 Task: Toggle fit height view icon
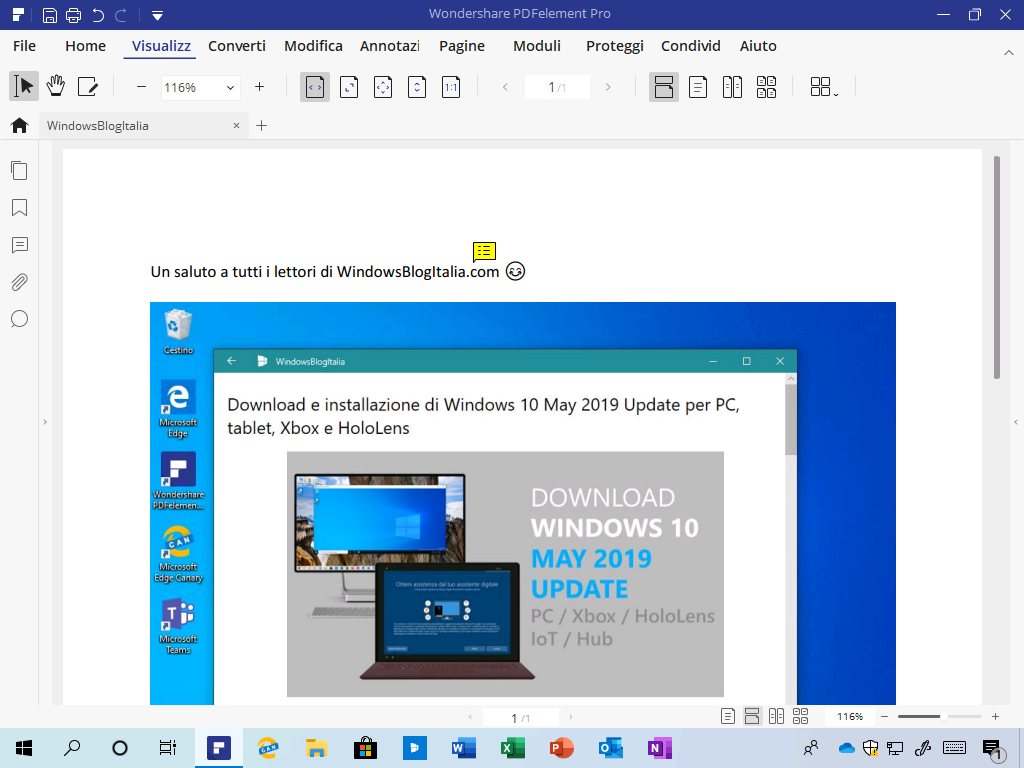click(x=417, y=87)
